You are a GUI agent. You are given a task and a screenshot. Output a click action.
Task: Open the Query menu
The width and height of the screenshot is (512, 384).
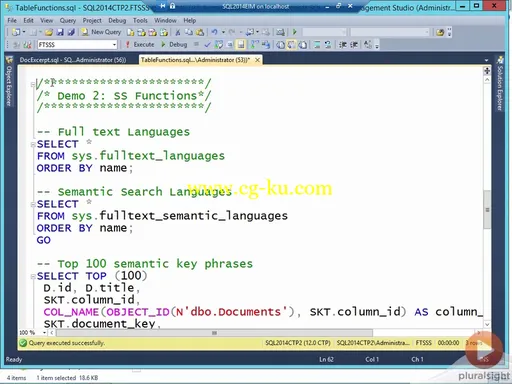click(68, 20)
